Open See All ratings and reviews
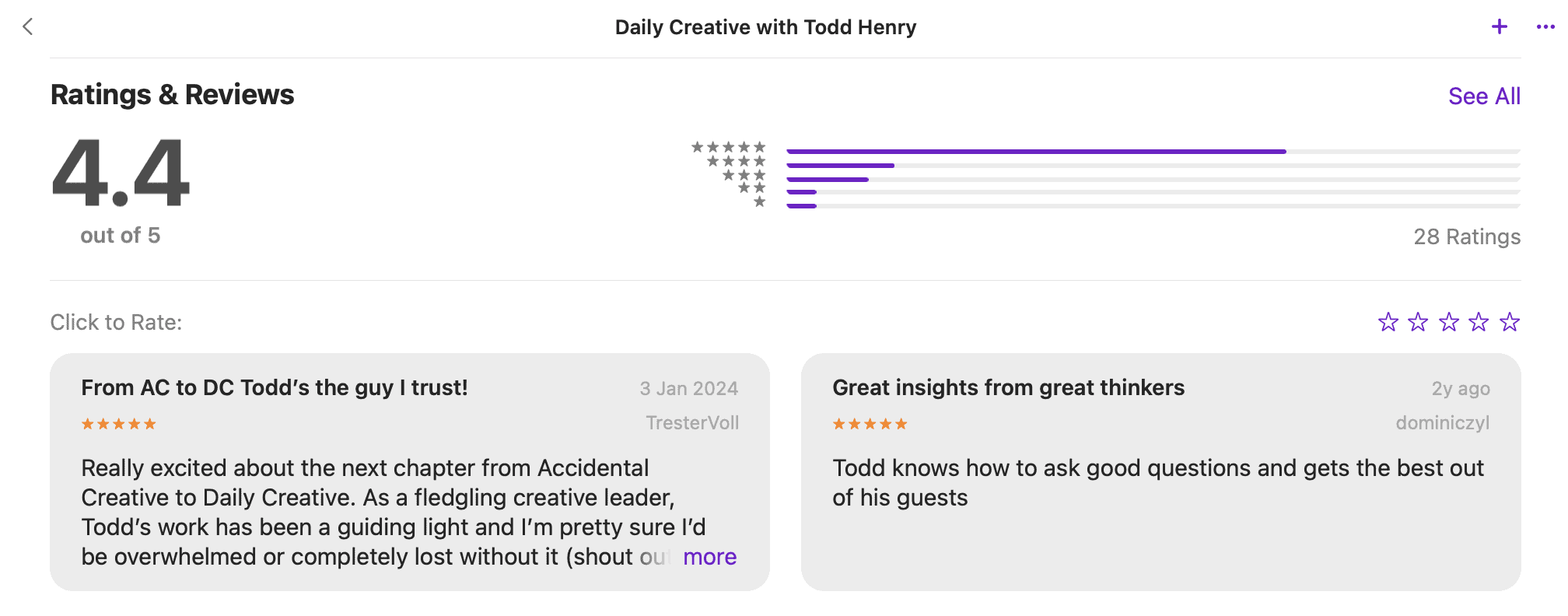This screenshot has width=1568, height=616. (x=1483, y=96)
